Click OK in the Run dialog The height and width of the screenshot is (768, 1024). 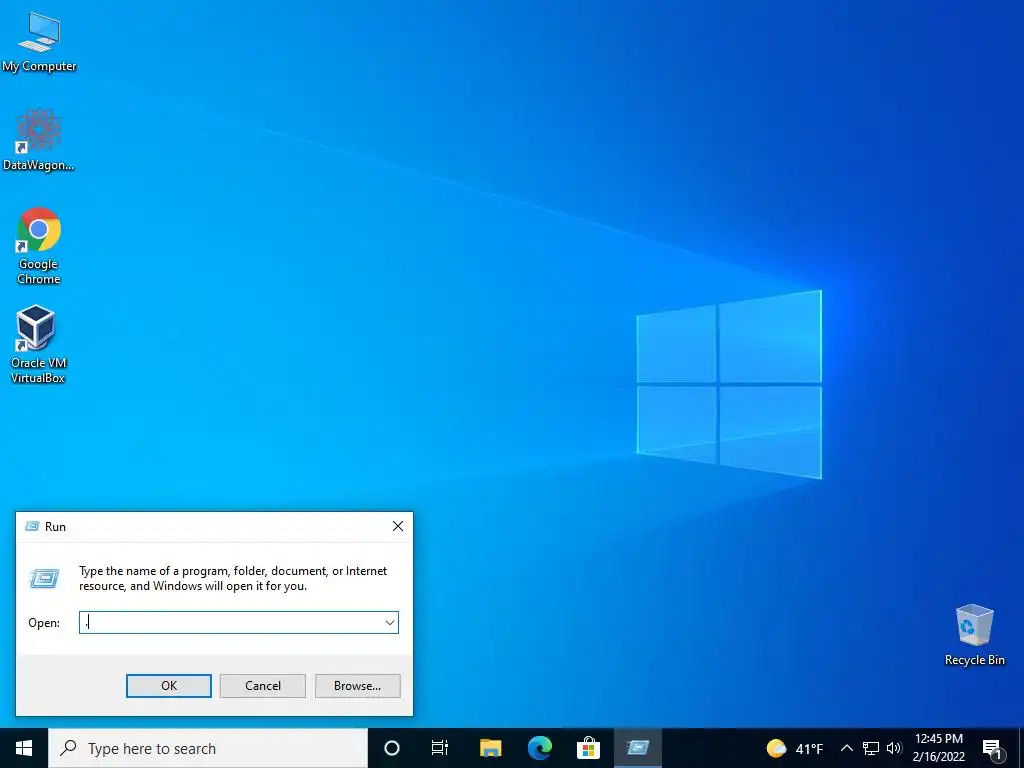[x=168, y=686]
